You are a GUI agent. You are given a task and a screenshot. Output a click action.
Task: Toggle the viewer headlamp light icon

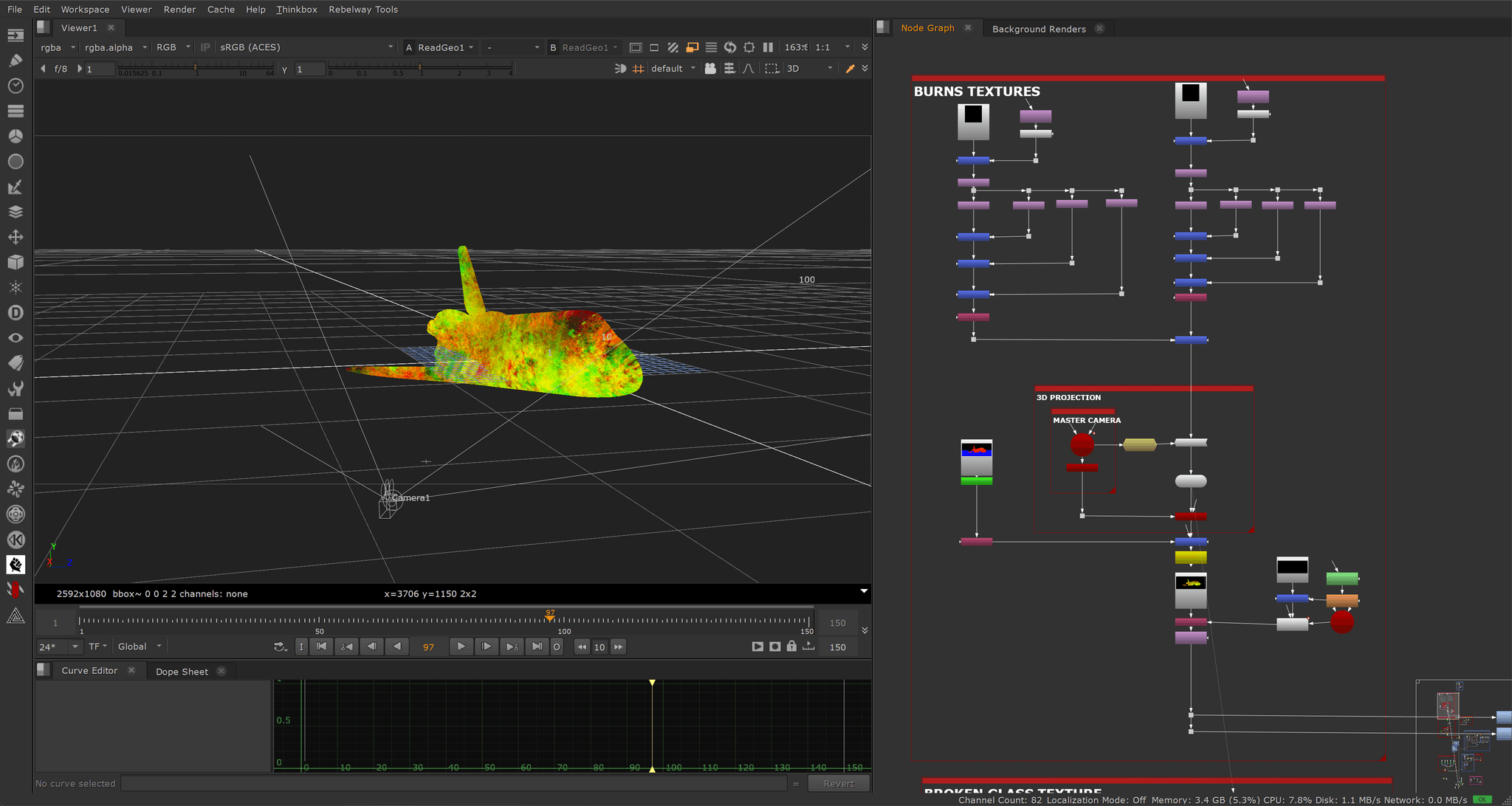click(620, 69)
